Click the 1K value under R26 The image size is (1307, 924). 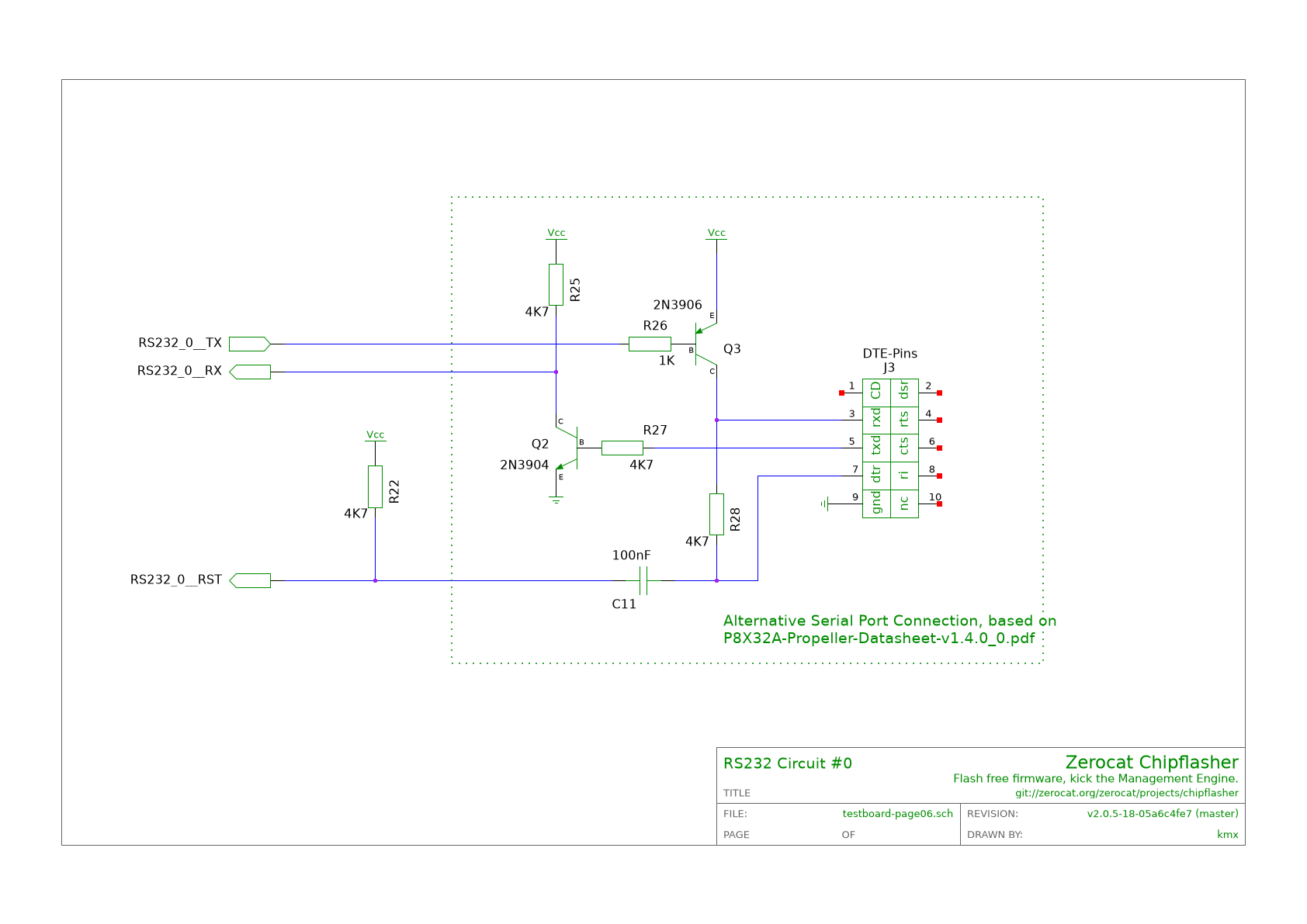click(667, 361)
